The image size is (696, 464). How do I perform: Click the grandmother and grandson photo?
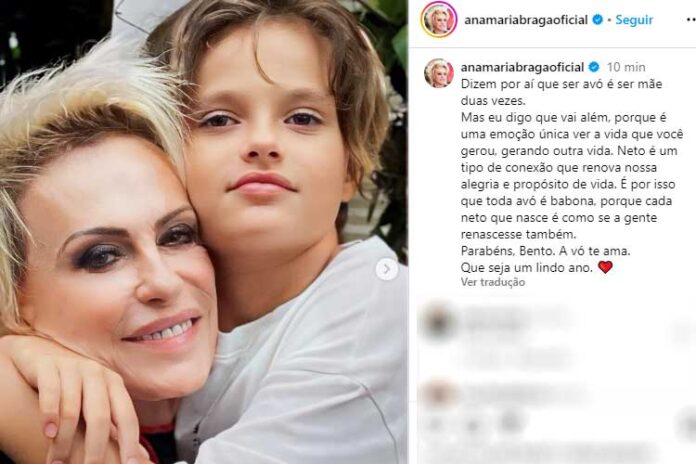(204, 232)
